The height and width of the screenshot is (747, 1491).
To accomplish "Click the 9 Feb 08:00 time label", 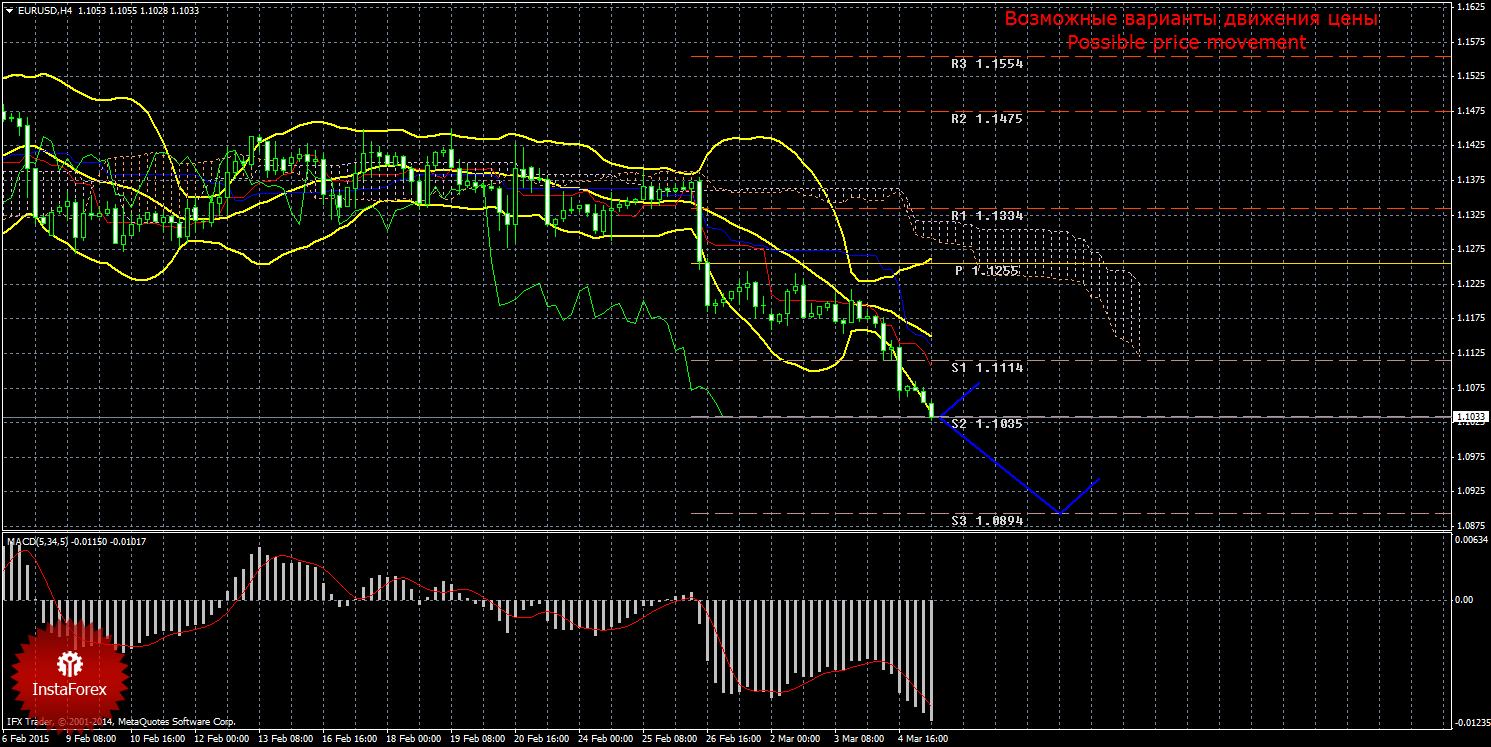I will 92,740.
